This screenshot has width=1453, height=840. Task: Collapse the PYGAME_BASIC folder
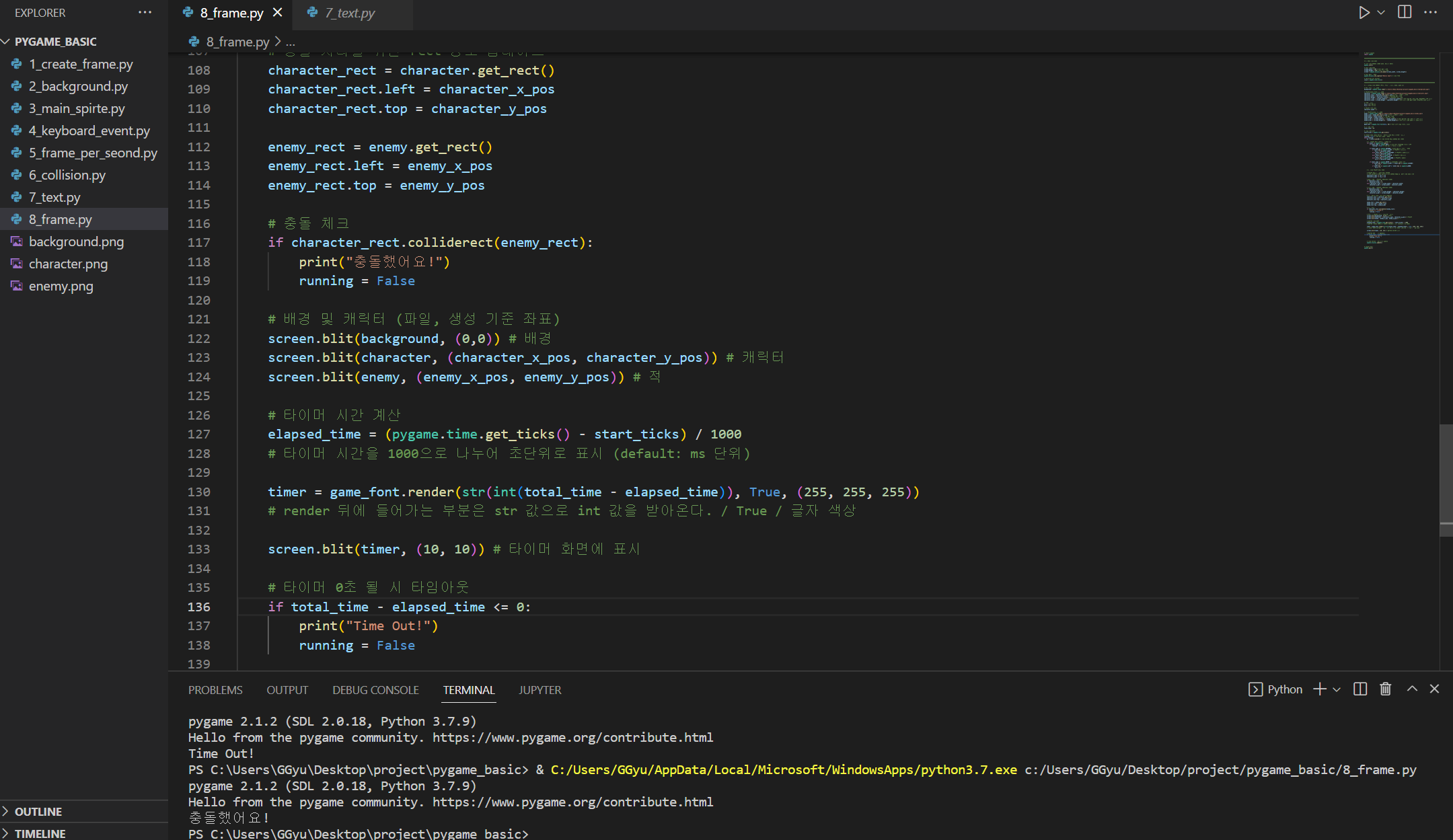55,42
